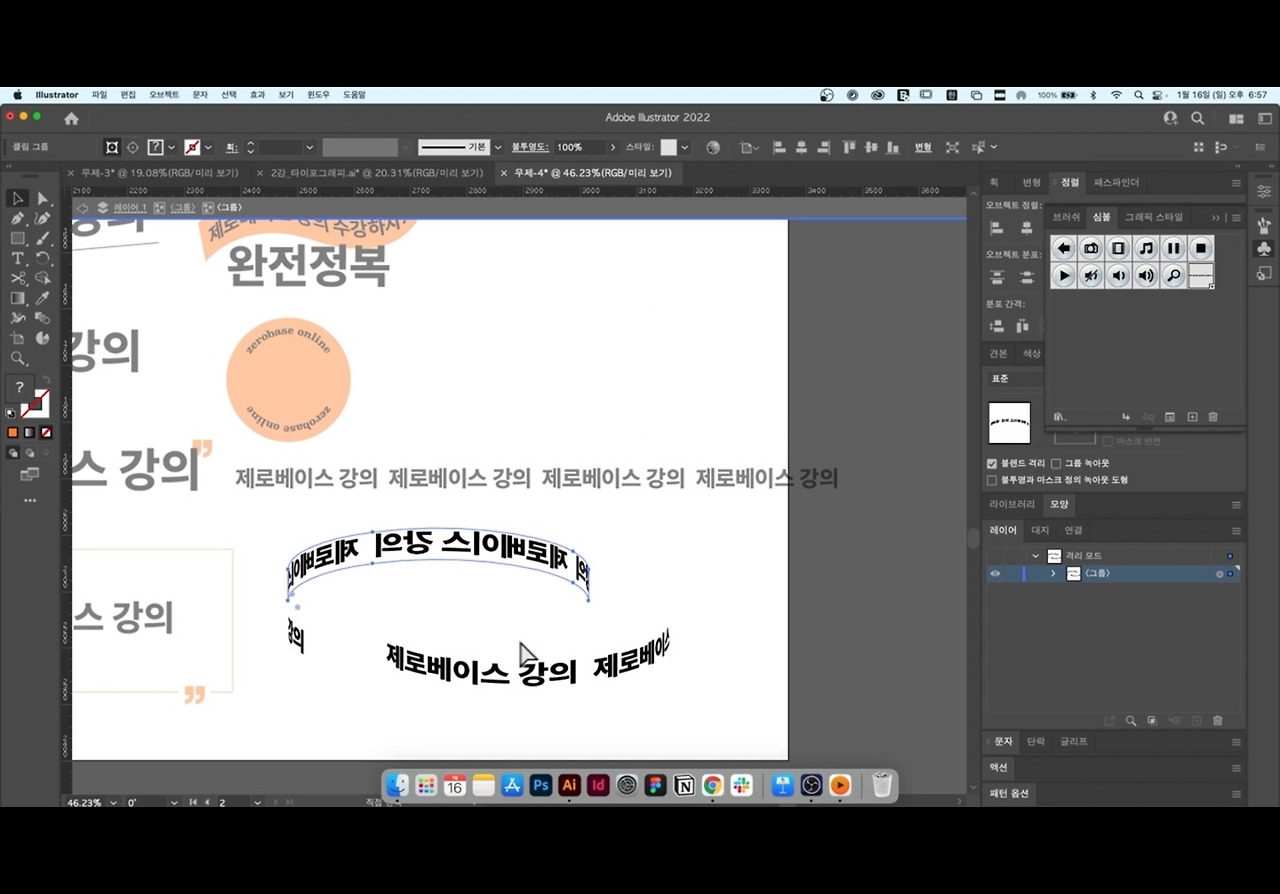The image size is (1280, 894).
Task: Open the Symbols panel hamburger menu
Action: pyautogui.click(x=1236, y=217)
